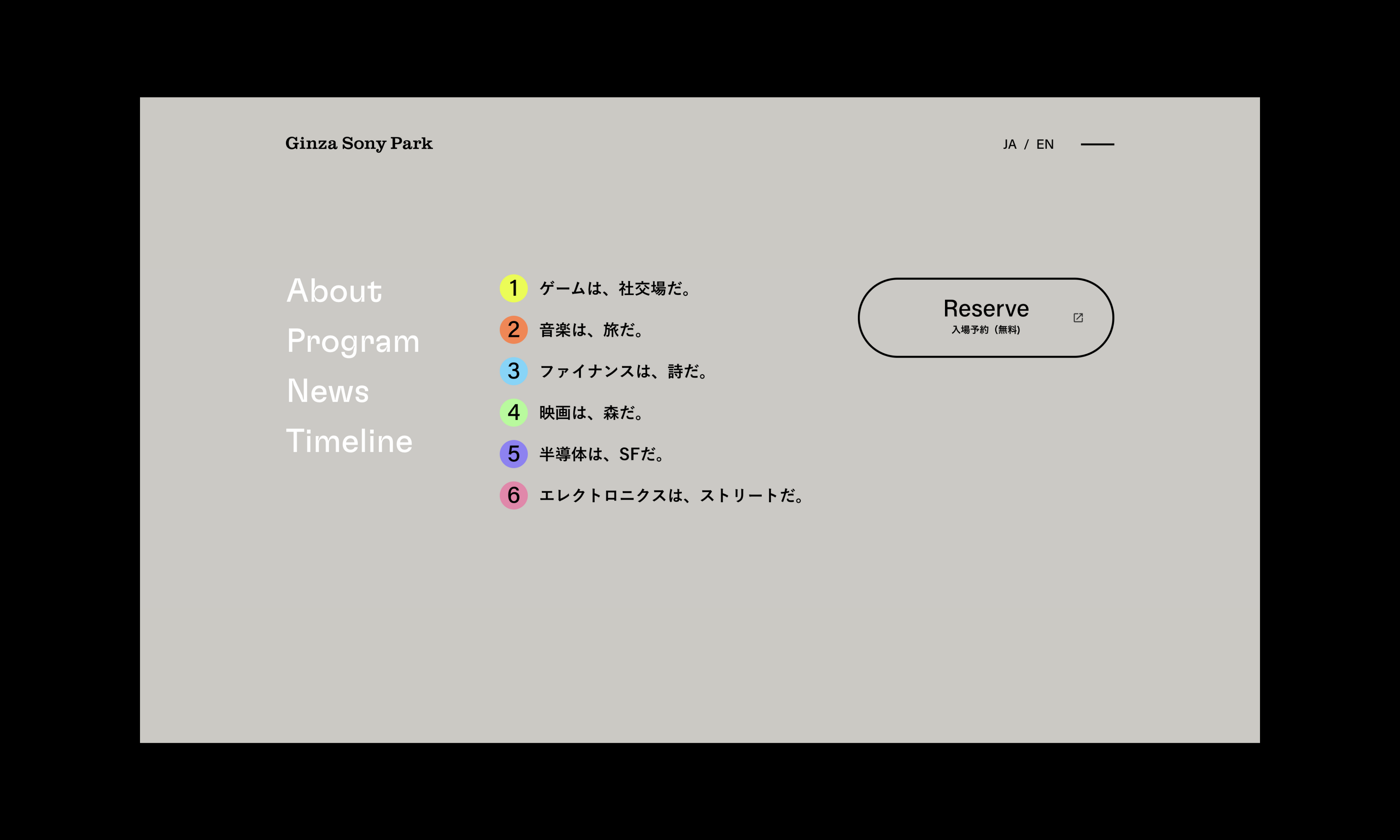The width and height of the screenshot is (1400, 840).
Task: Click the orange number 2 circle
Action: pos(513,330)
